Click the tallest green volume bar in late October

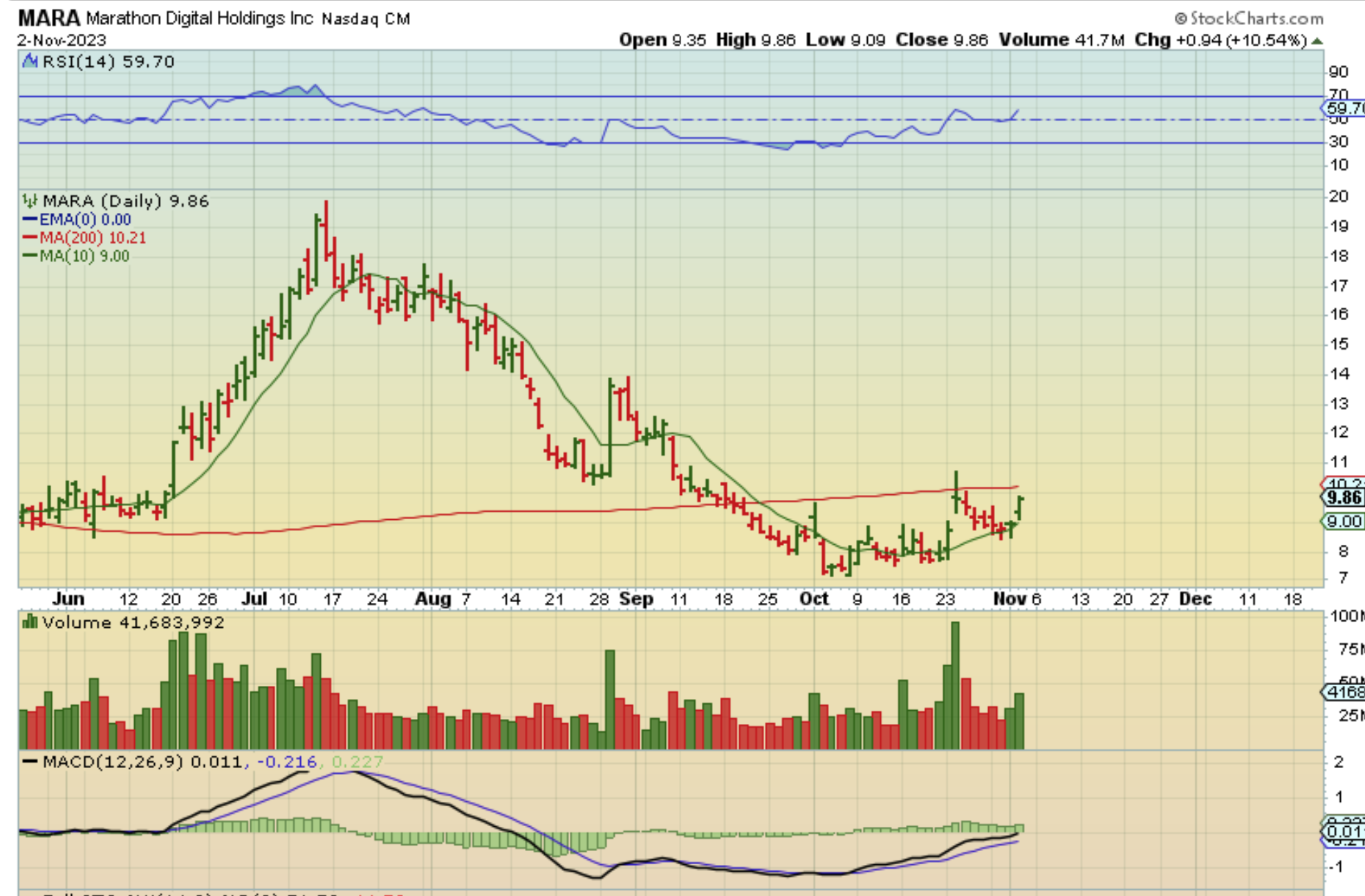[x=955, y=684]
